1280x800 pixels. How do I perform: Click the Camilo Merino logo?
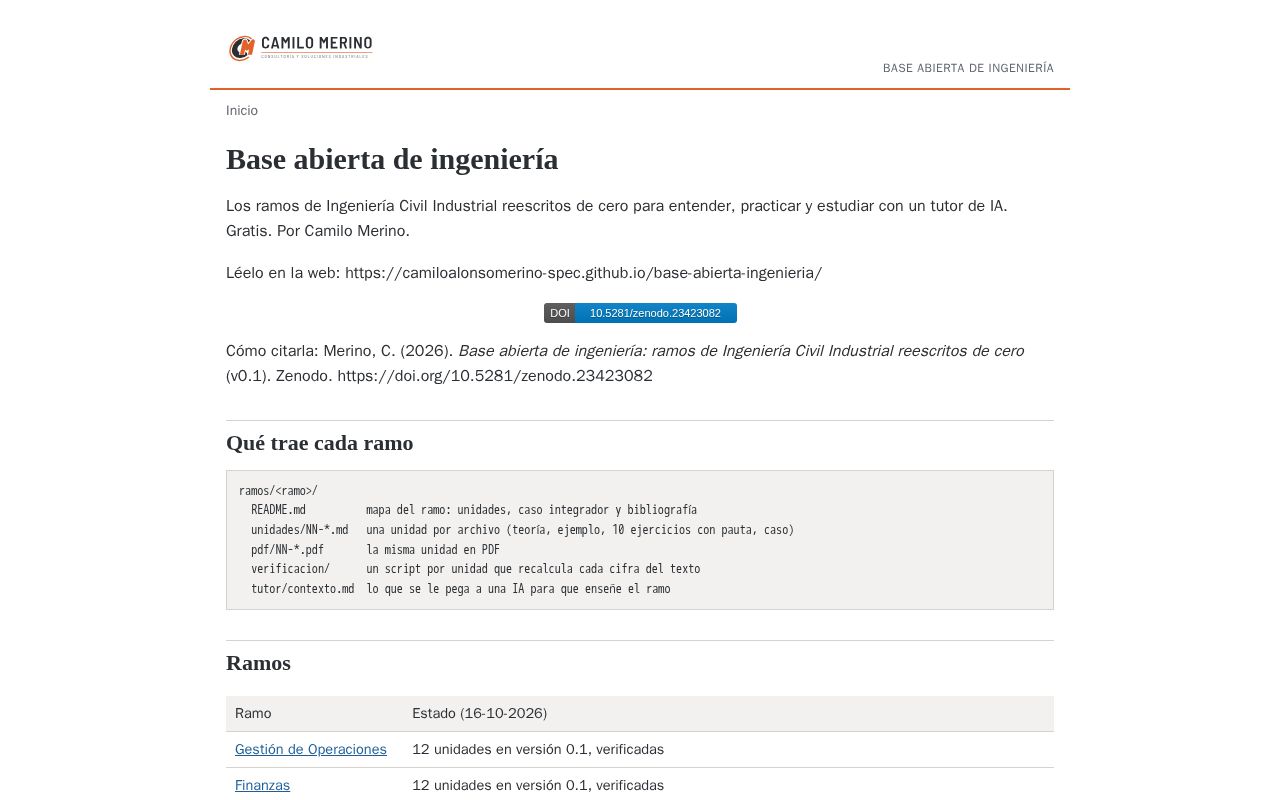(301, 47)
